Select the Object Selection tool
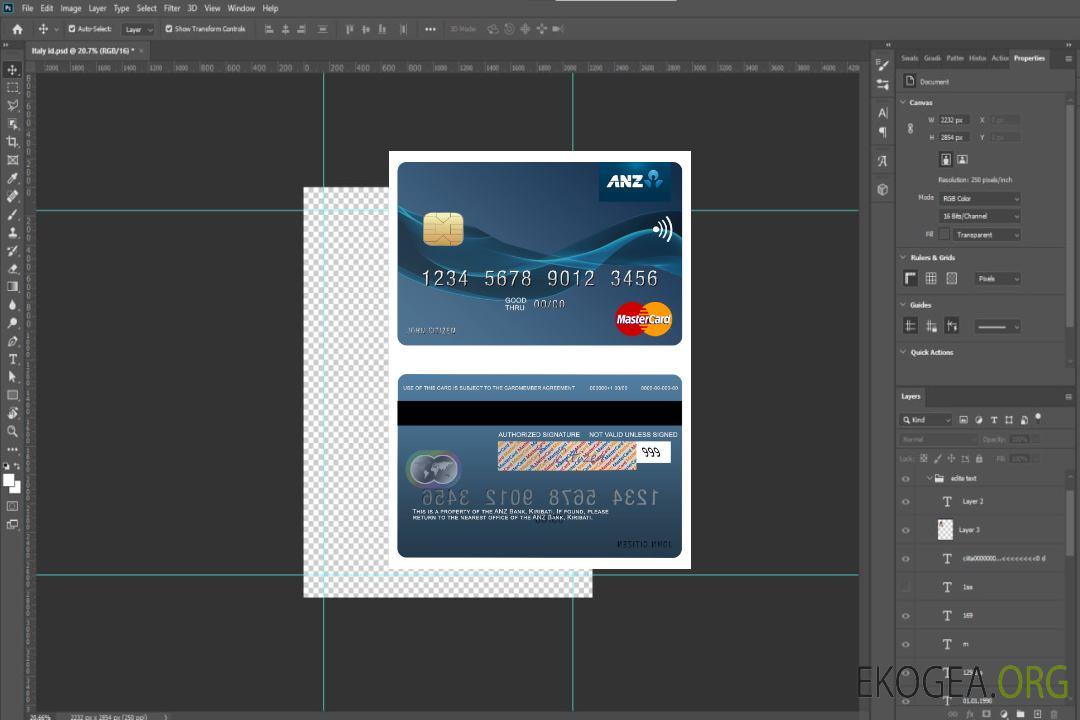This screenshot has width=1080, height=720. pos(12,124)
